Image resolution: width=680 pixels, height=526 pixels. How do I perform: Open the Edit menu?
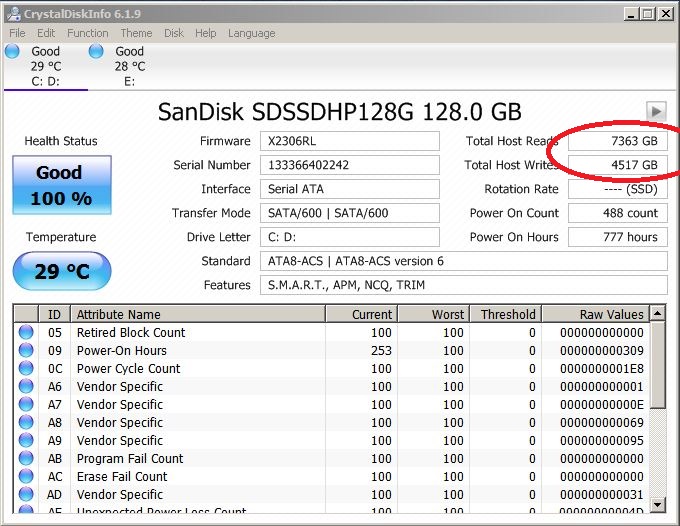tap(46, 33)
